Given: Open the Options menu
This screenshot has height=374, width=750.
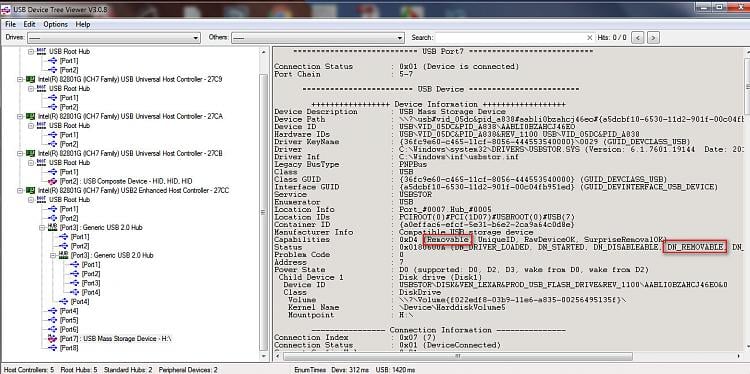Looking at the screenshot, I should pyautogui.click(x=55, y=24).
